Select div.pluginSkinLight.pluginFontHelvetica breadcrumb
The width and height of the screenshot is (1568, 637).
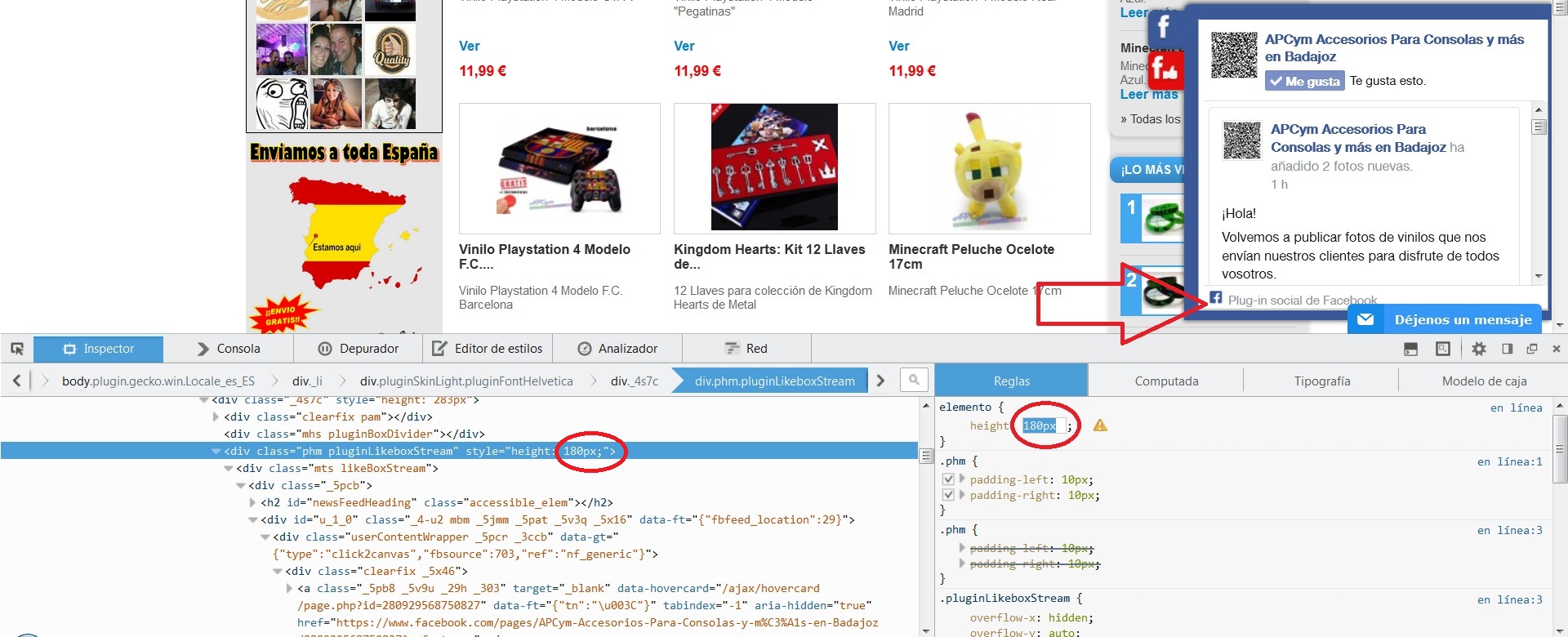[x=466, y=381]
